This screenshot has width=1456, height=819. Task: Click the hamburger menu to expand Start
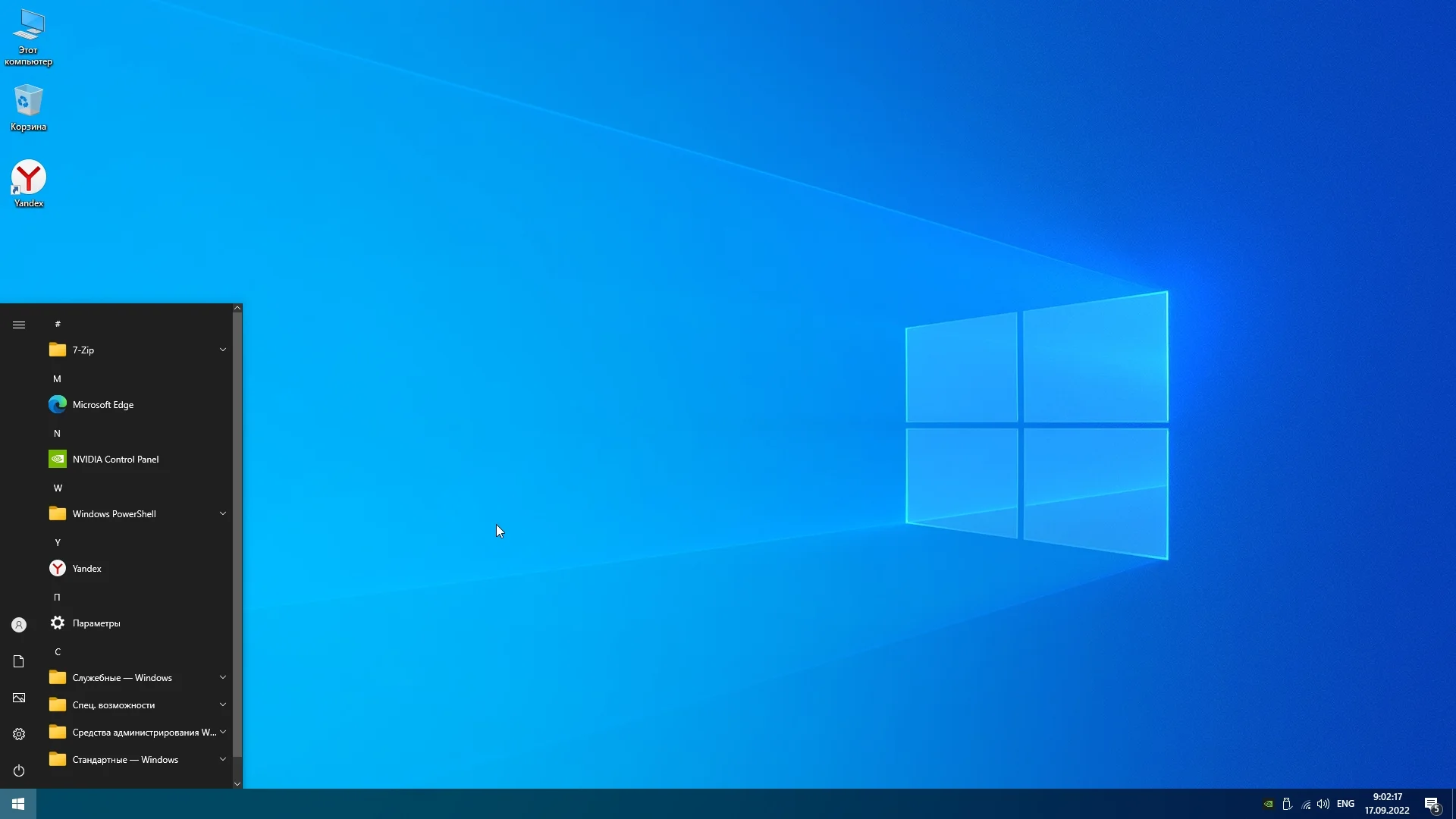click(x=19, y=325)
